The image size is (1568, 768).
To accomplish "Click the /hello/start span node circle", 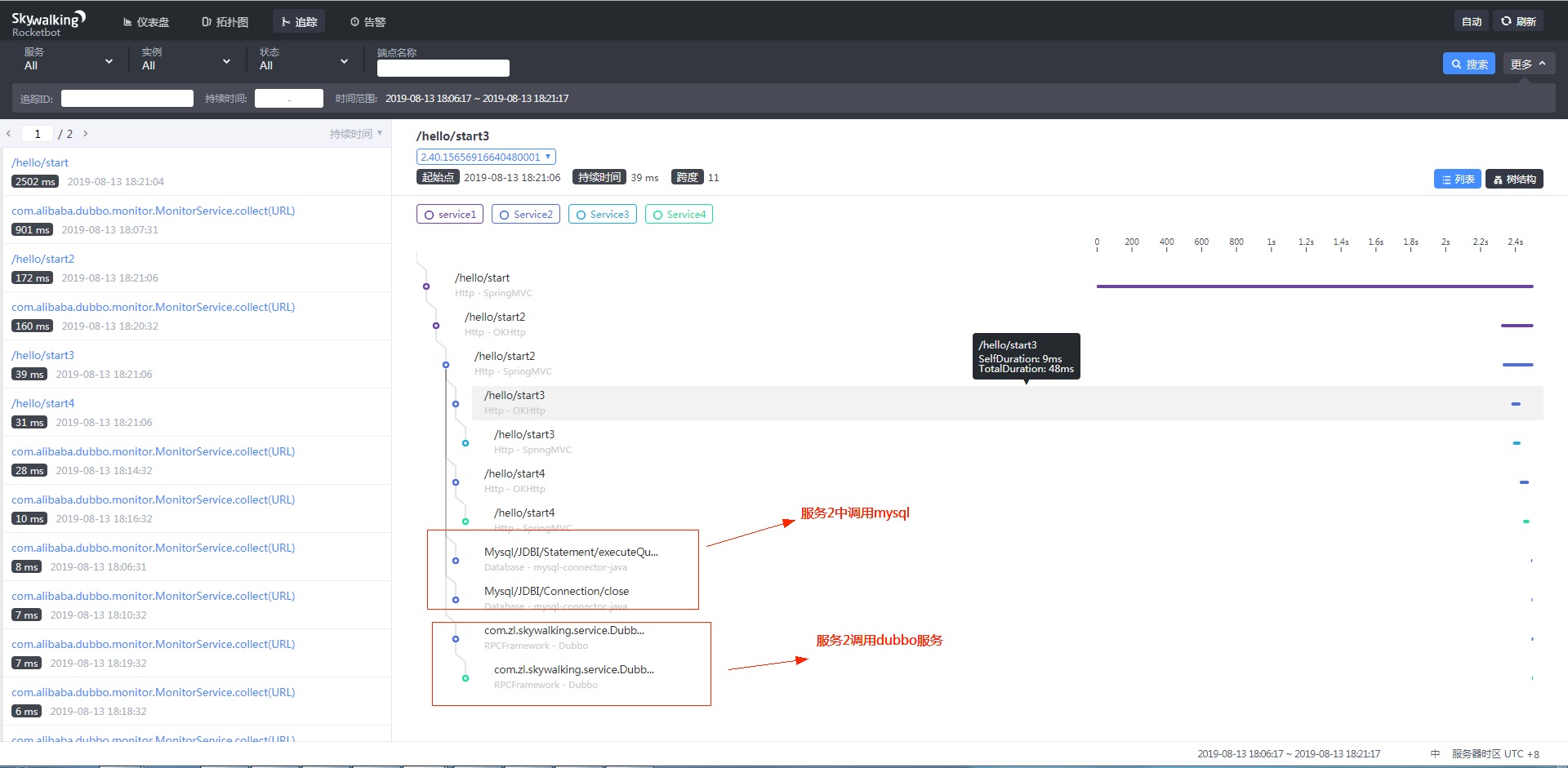I will pyautogui.click(x=426, y=286).
